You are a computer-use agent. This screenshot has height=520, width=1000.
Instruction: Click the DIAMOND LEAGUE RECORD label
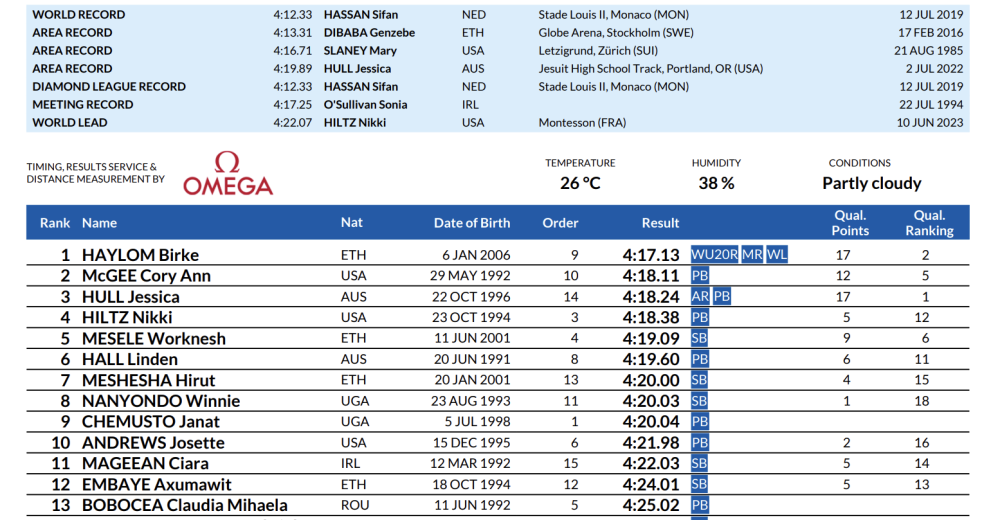[x=109, y=87]
